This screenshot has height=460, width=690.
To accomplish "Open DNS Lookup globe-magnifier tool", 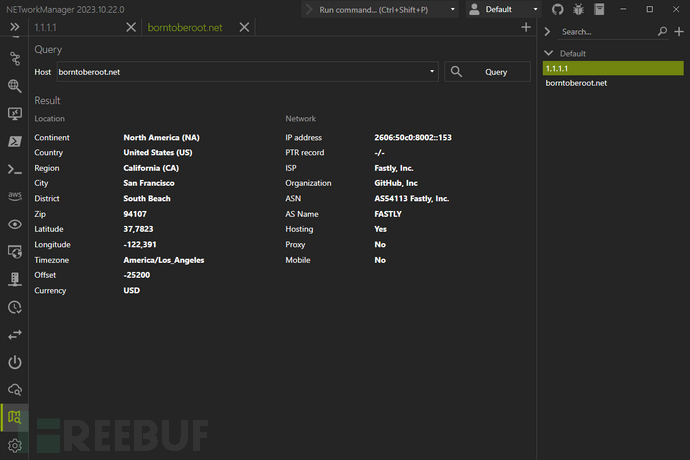I will pos(15,86).
